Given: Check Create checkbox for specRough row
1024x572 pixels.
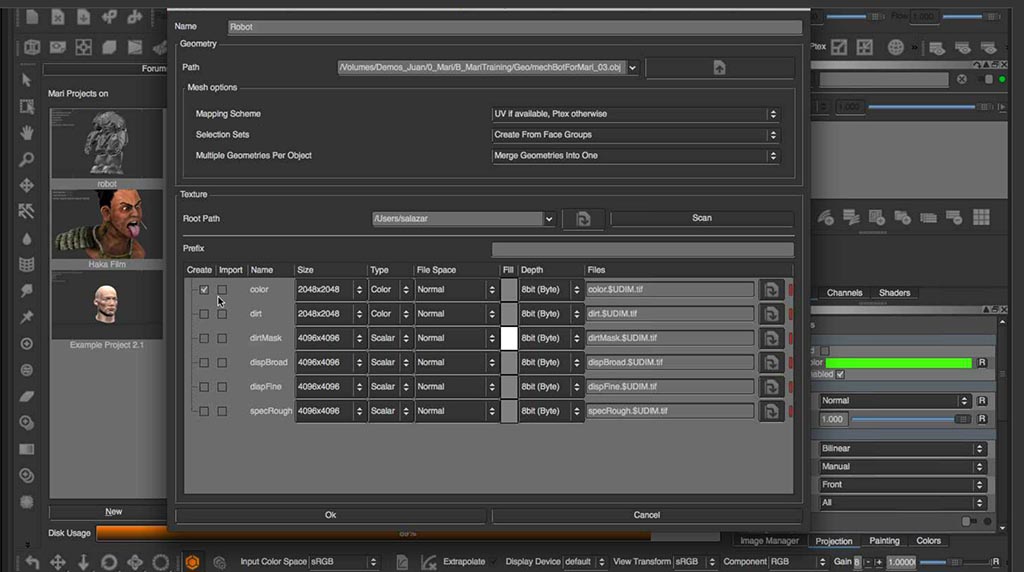Looking at the screenshot, I should coord(204,411).
